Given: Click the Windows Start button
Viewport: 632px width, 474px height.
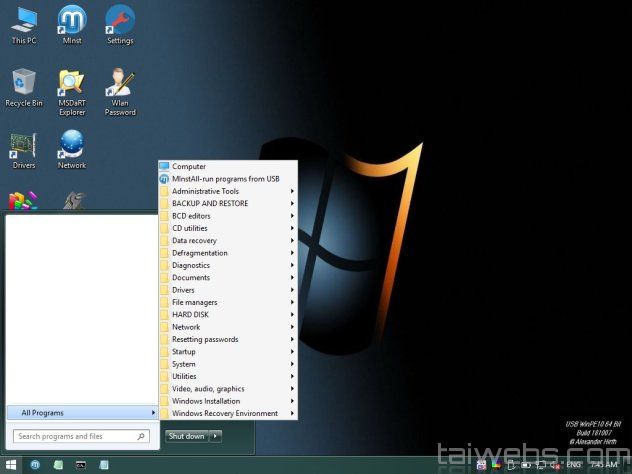Looking at the screenshot, I should (x=11, y=465).
